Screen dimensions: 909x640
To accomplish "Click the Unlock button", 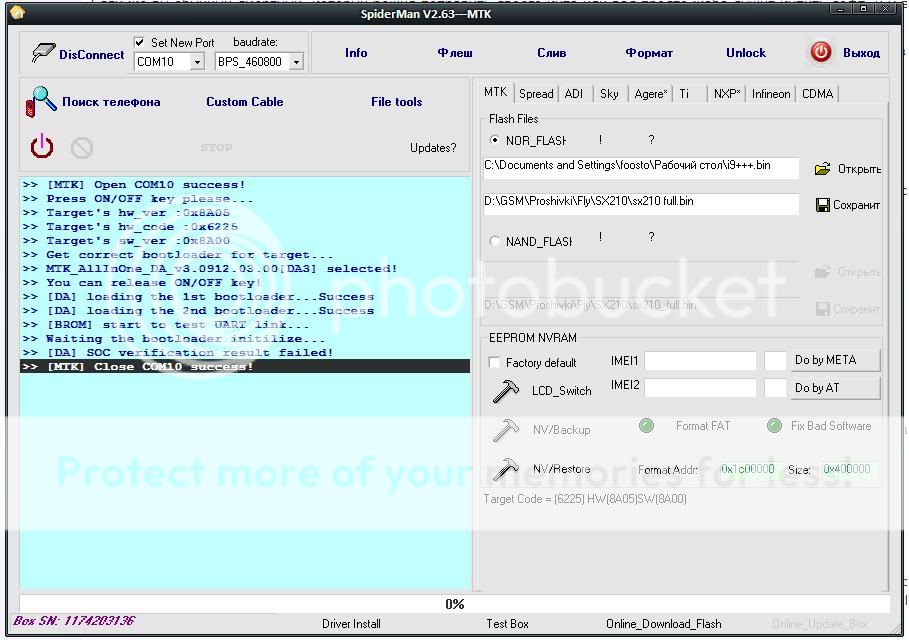I will pos(746,53).
